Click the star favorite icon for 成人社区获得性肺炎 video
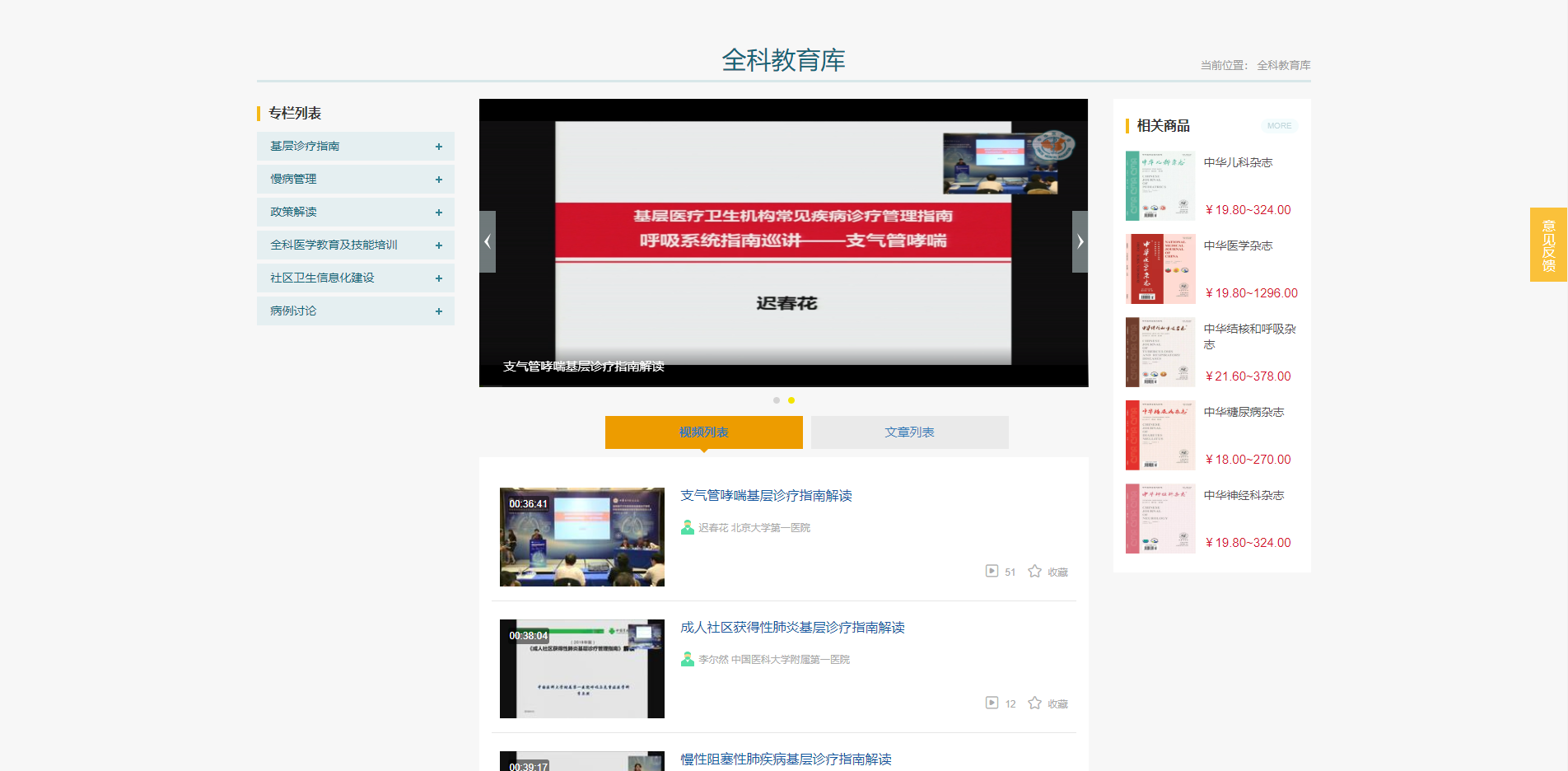 (x=1034, y=703)
